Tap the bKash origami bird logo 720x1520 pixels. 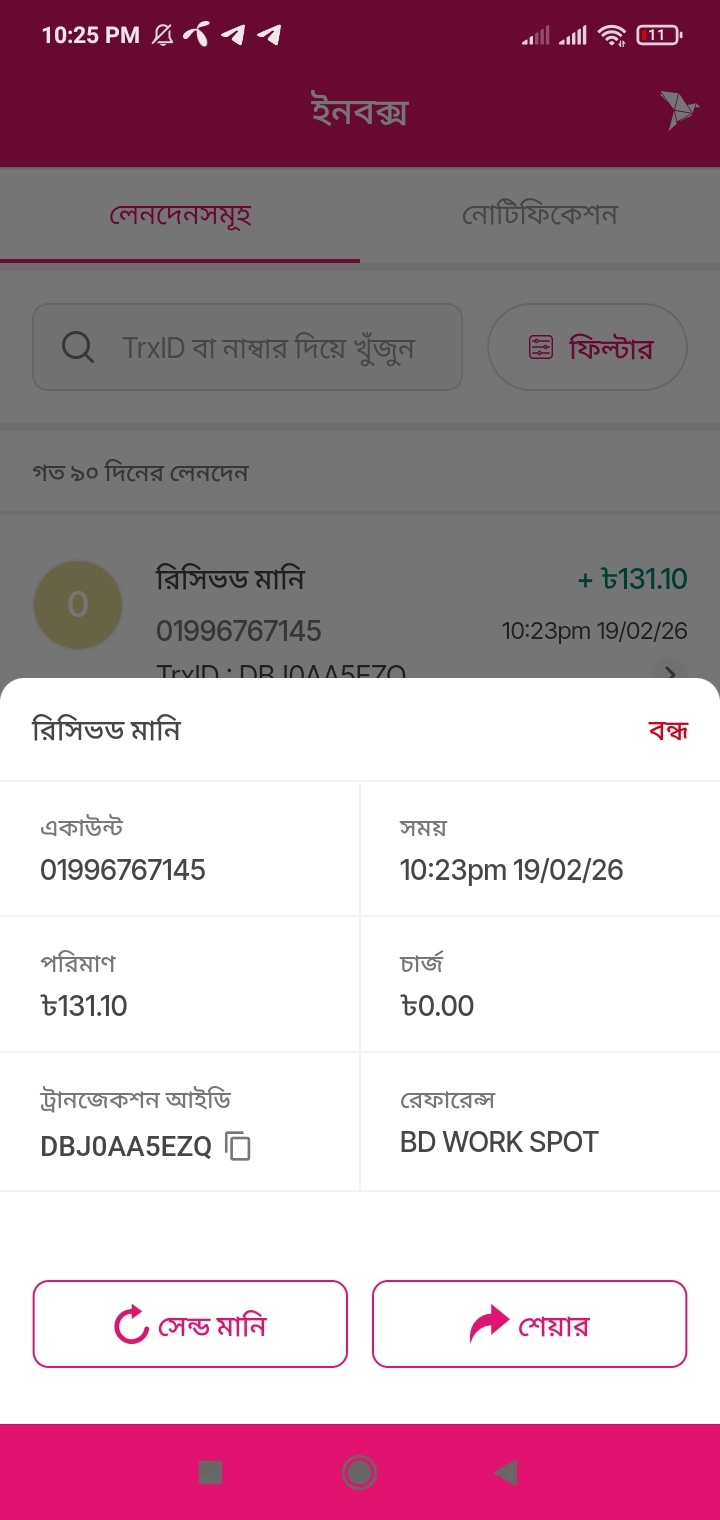[678, 110]
